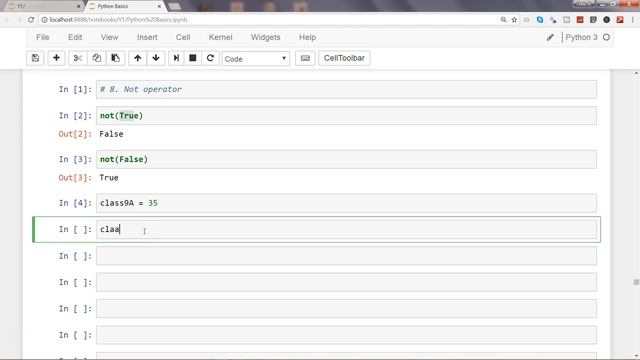Open the cell type Code dropdown
640x360 pixels.
click(x=256, y=58)
